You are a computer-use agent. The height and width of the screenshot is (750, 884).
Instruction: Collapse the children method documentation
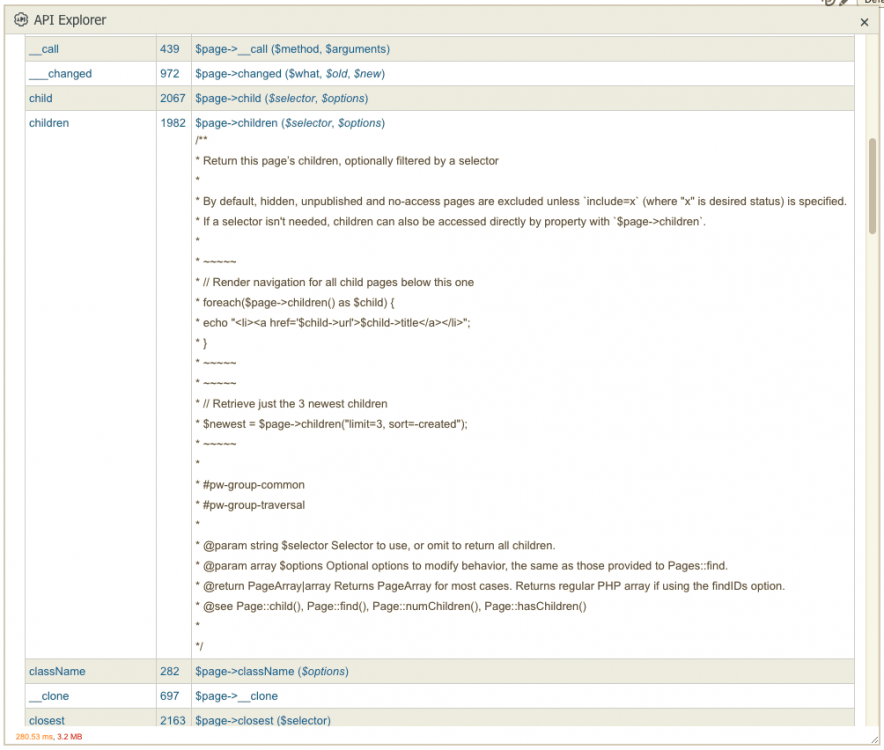click(49, 123)
